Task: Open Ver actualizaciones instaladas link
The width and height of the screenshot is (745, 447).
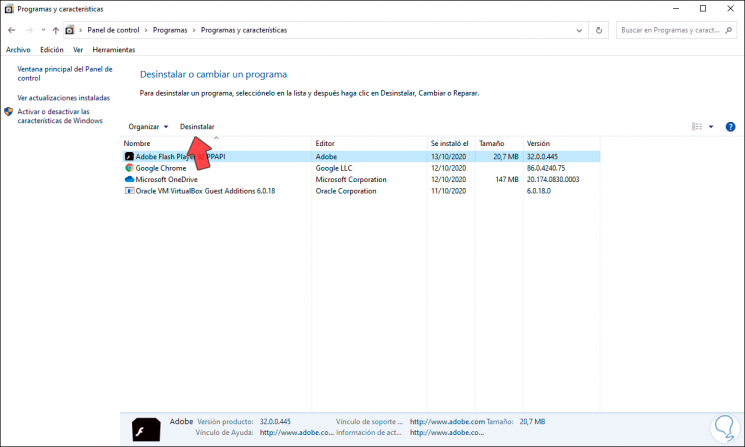Action: coord(63,98)
